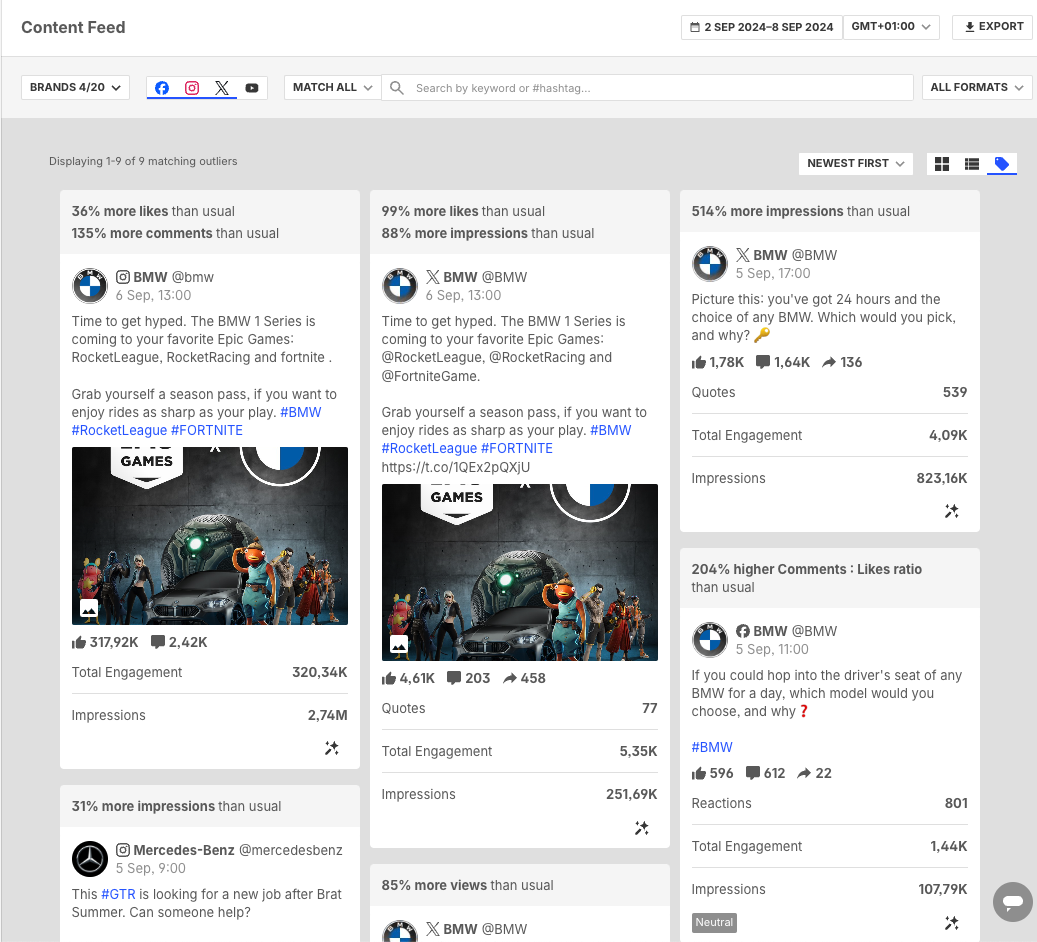Click the search magnifier icon
The height and width of the screenshot is (942, 1037).
click(x=397, y=88)
